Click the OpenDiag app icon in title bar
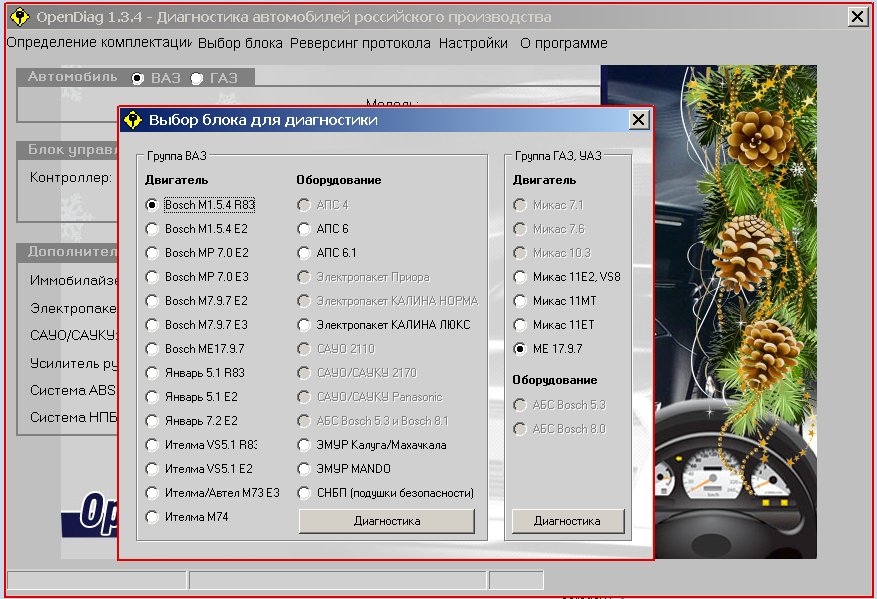This screenshot has width=877, height=599. pos(20,17)
